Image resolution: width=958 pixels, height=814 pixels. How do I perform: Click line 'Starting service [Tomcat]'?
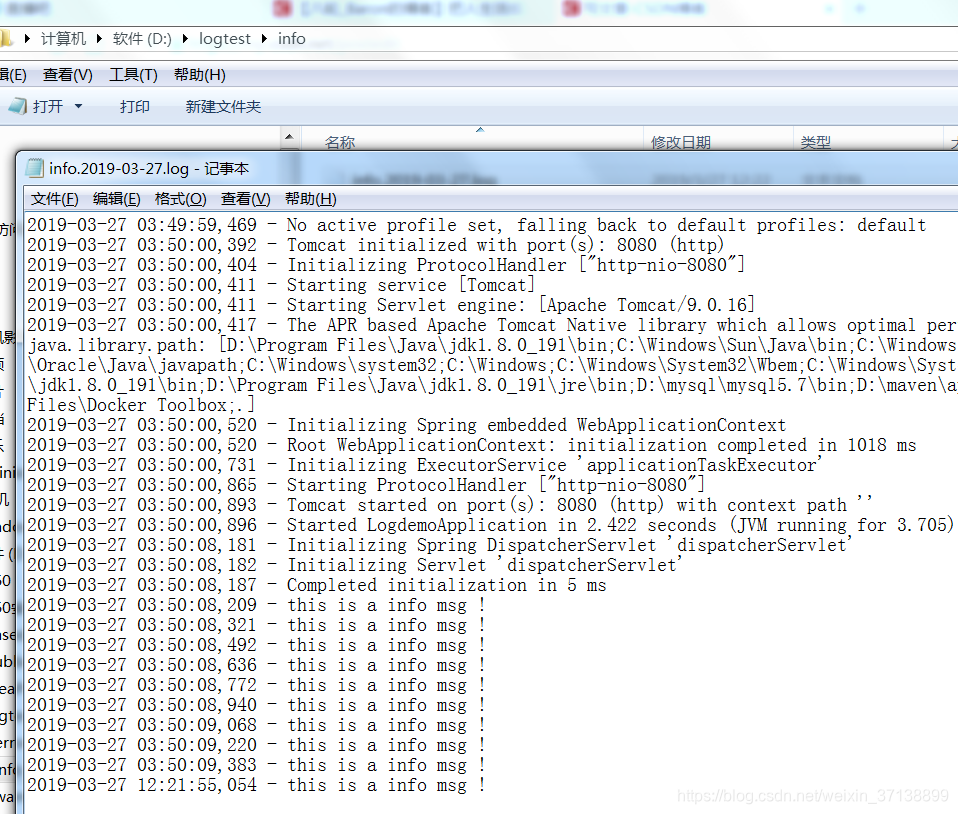(281, 285)
